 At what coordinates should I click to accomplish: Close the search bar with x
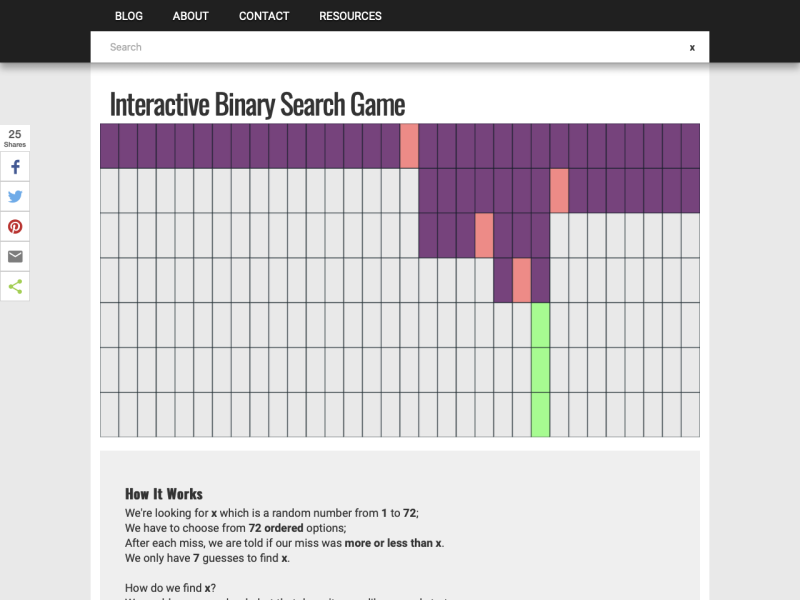(691, 47)
